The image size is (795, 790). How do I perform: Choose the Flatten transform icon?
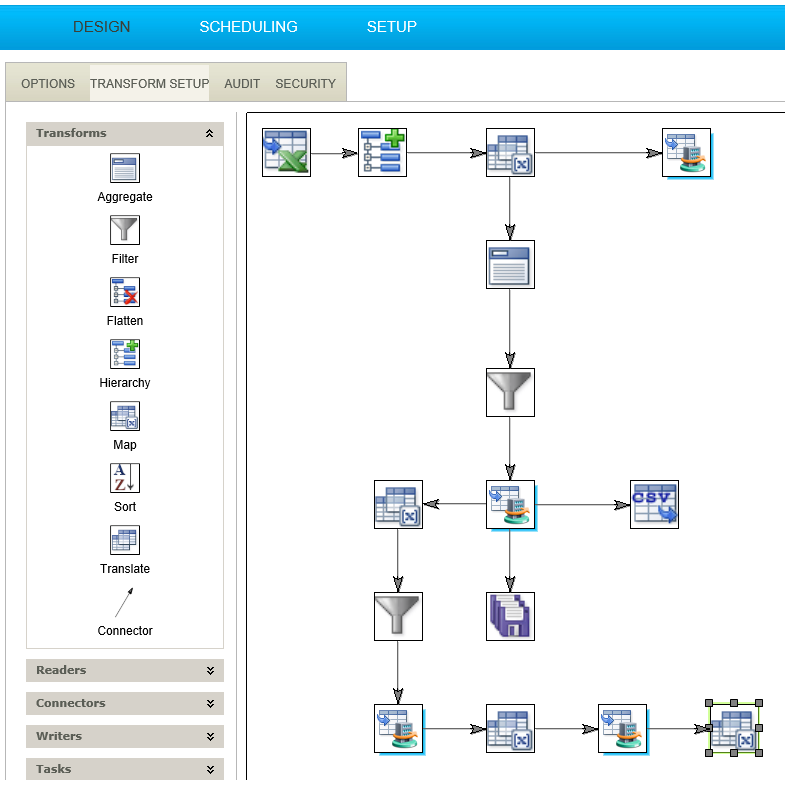pyautogui.click(x=125, y=292)
